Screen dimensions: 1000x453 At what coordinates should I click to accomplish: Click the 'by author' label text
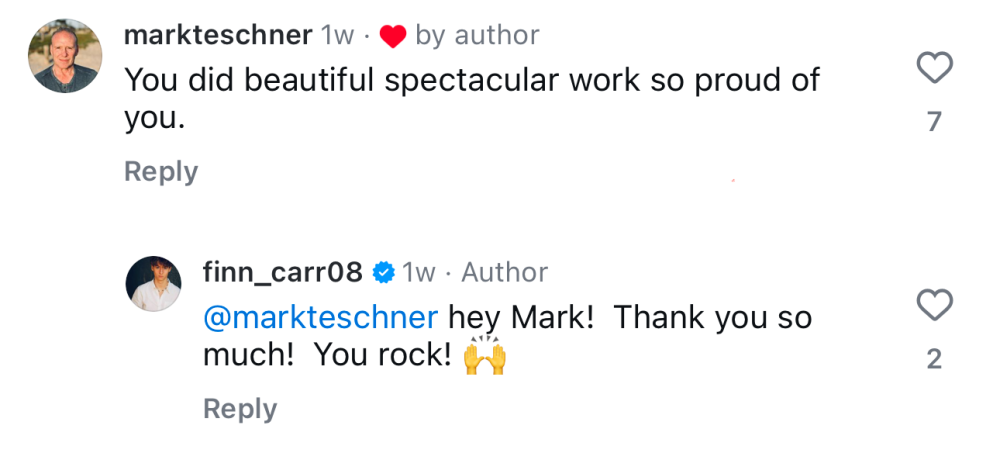click(x=477, y=35)
